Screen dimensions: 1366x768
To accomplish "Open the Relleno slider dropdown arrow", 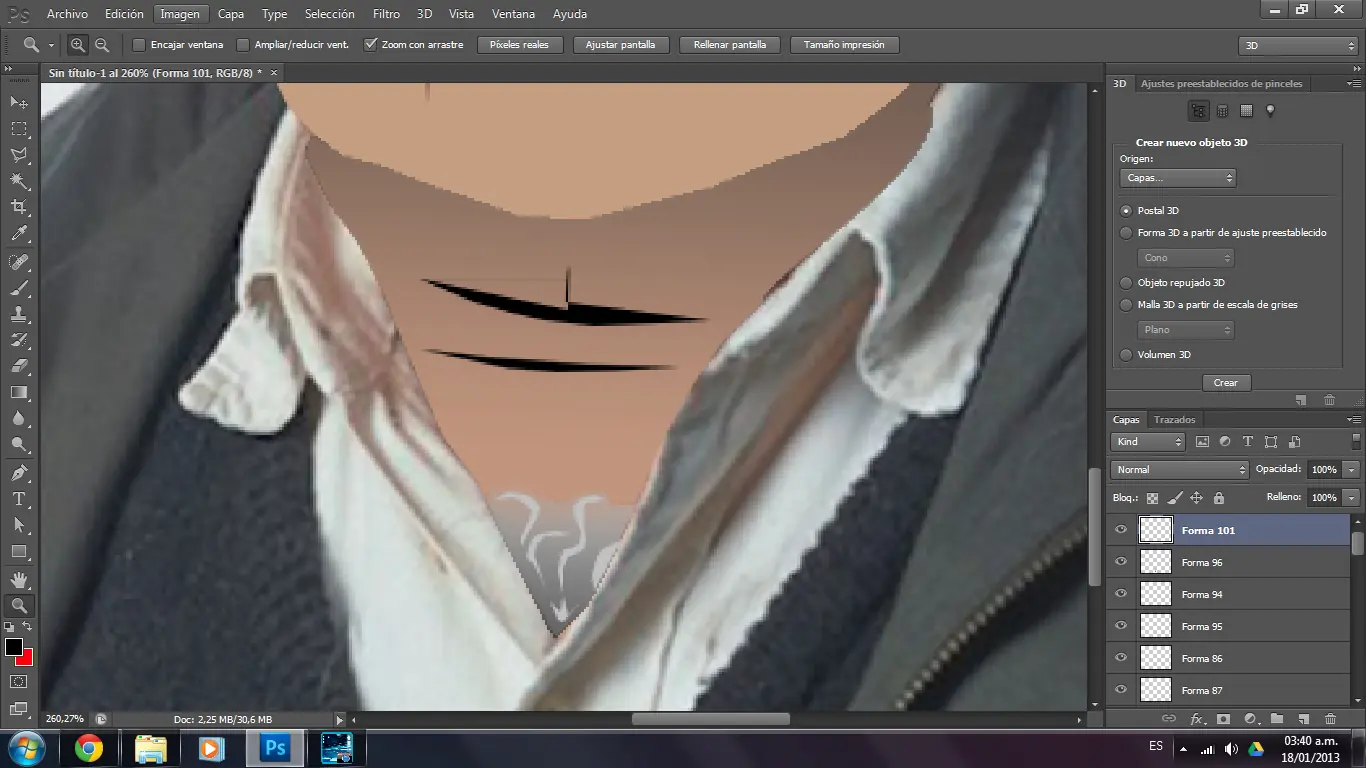I will (x=1352, y=498).
